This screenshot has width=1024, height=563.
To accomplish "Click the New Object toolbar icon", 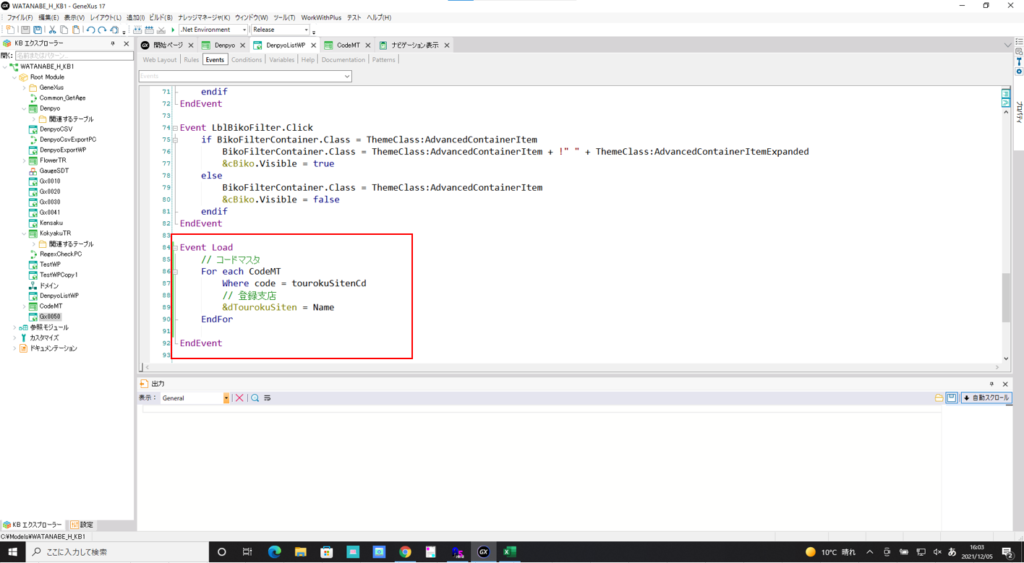I will click(x=10, y=30).
